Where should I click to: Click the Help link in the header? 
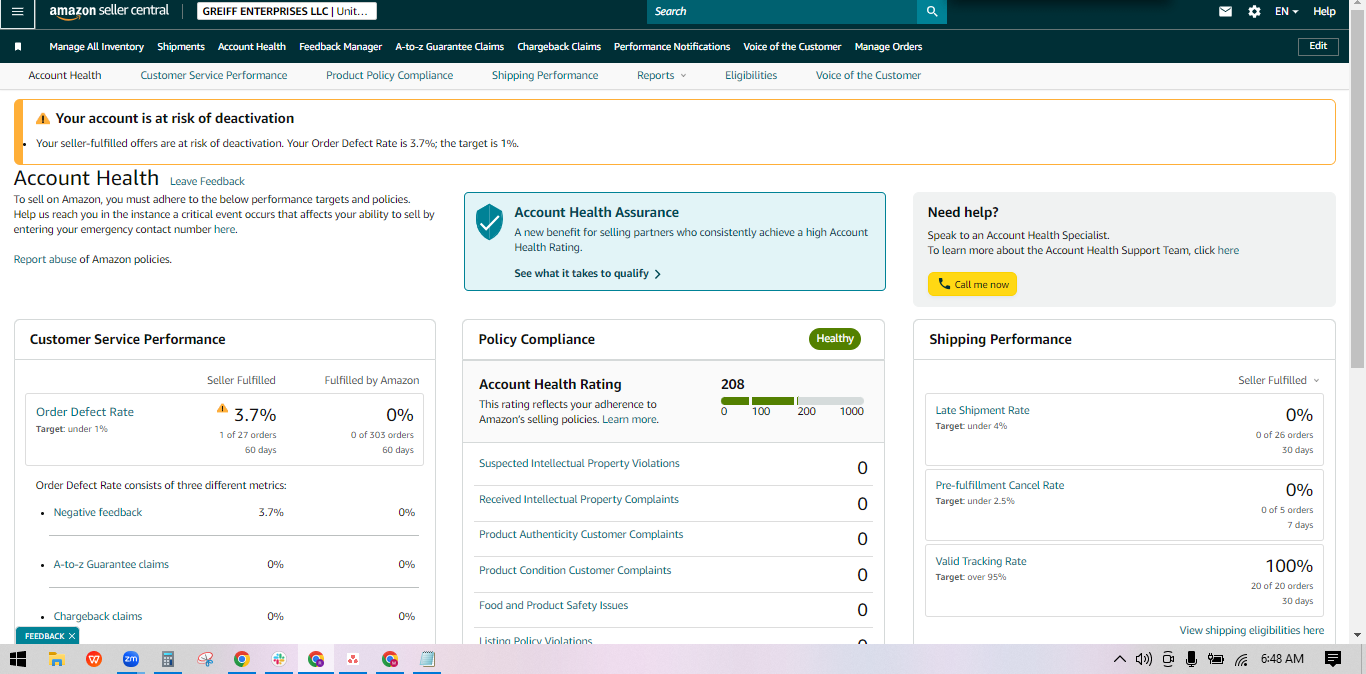tap(1324, 12)
